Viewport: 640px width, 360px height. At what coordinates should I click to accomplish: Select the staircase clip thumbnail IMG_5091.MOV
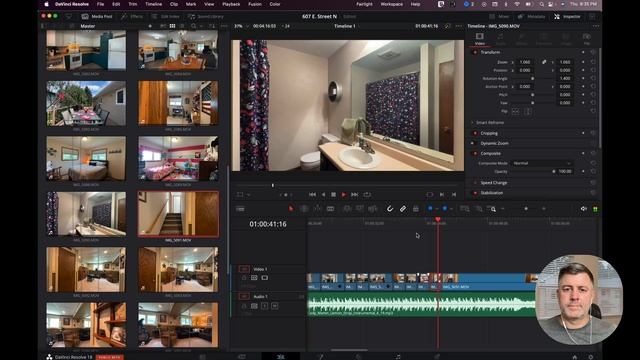(178, 214)
